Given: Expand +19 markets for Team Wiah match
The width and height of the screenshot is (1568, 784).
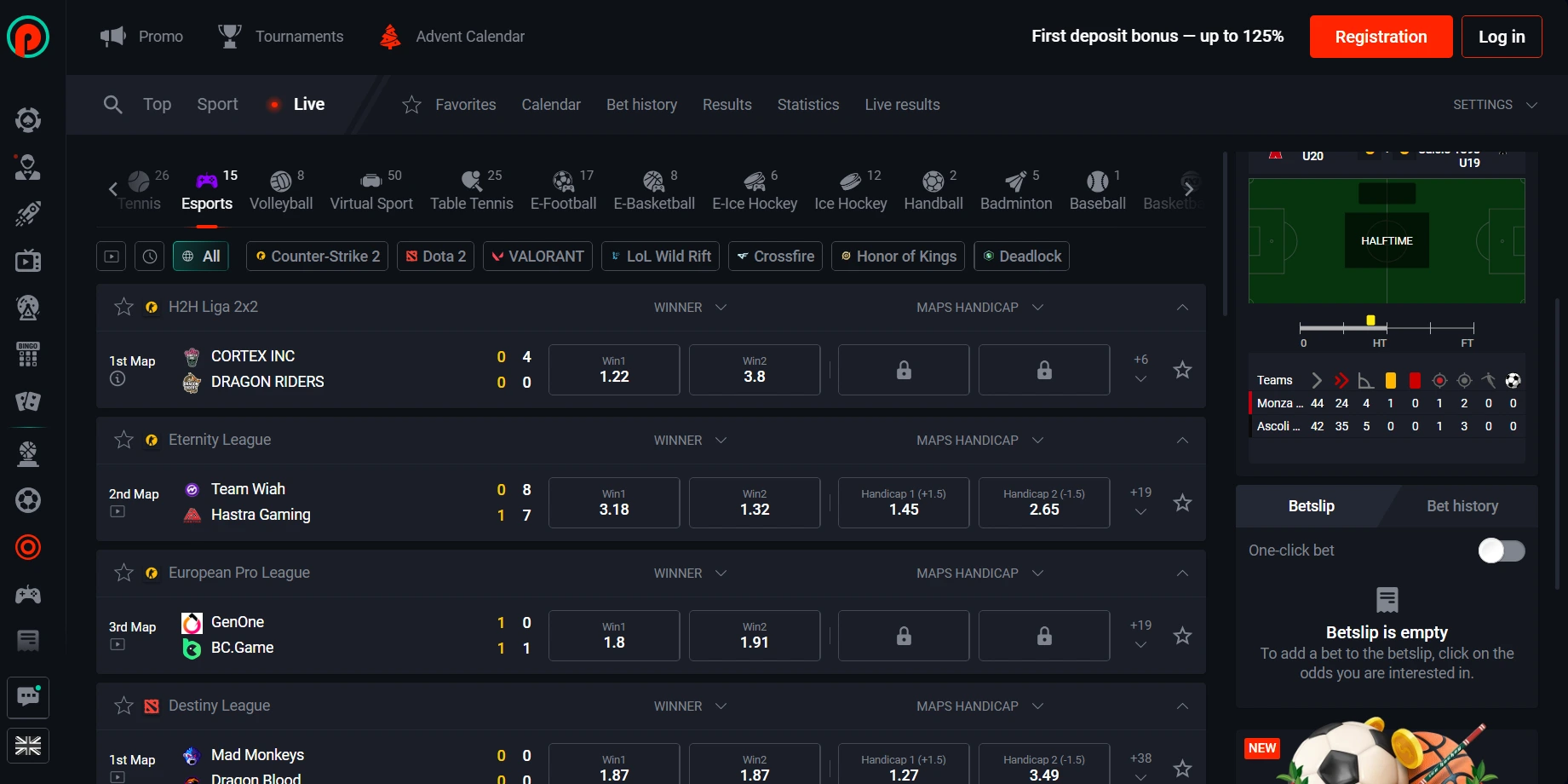Looking at the screenshot, I should click(1140, 503).
